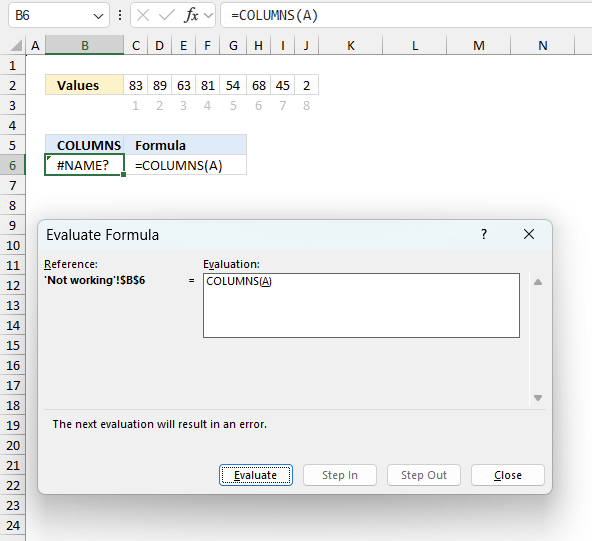Click scroll down arrow in Evaluation box
The image size is (592, 541).
pyautogui.click(x=538, y=398)
